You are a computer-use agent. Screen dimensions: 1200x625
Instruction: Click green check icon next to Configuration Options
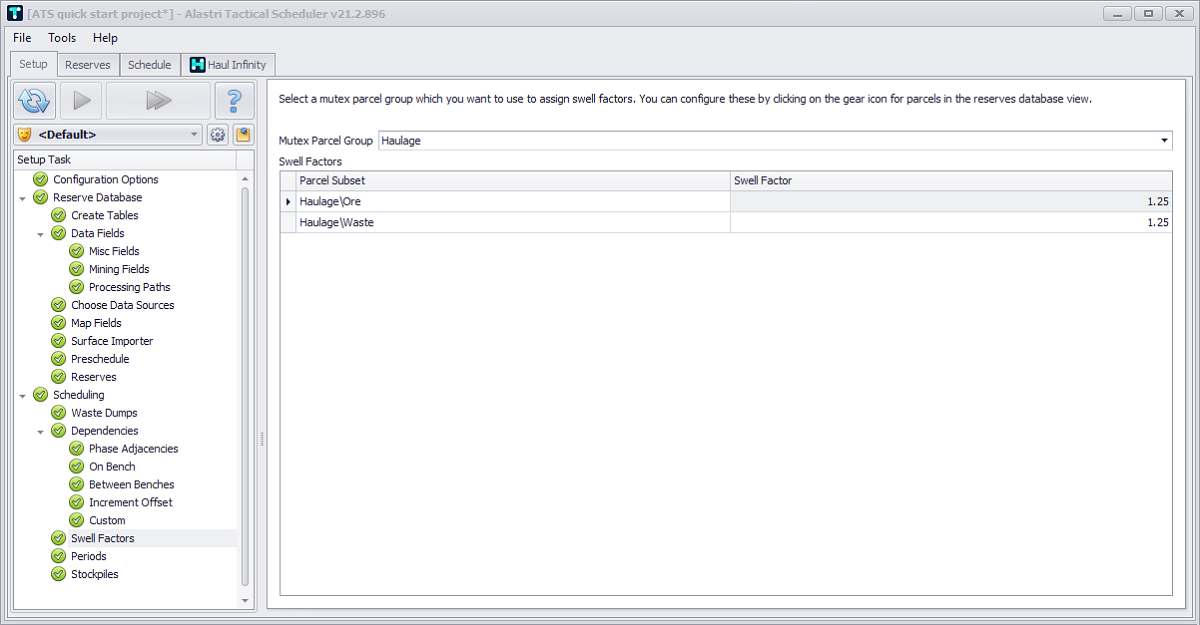pyautogui.click(x=41, y=180)
